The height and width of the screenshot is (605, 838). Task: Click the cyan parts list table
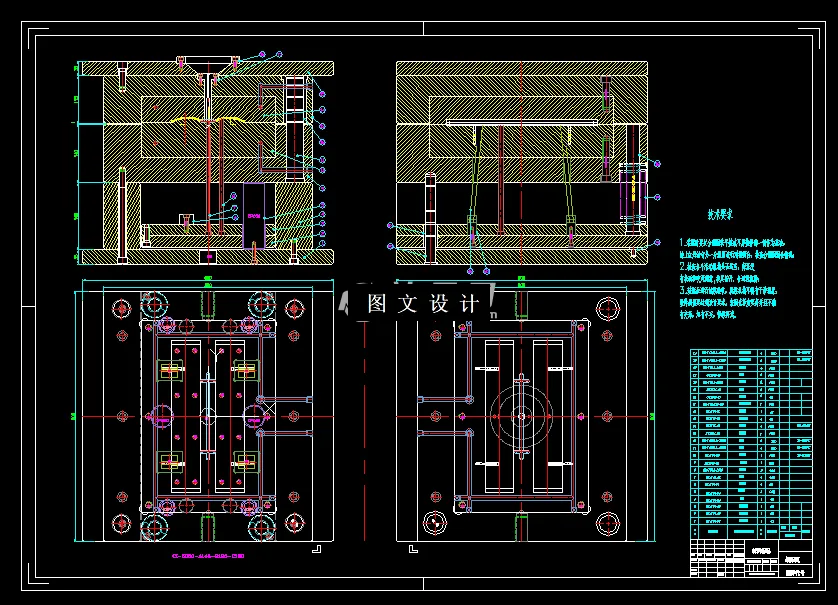point(751,444)
